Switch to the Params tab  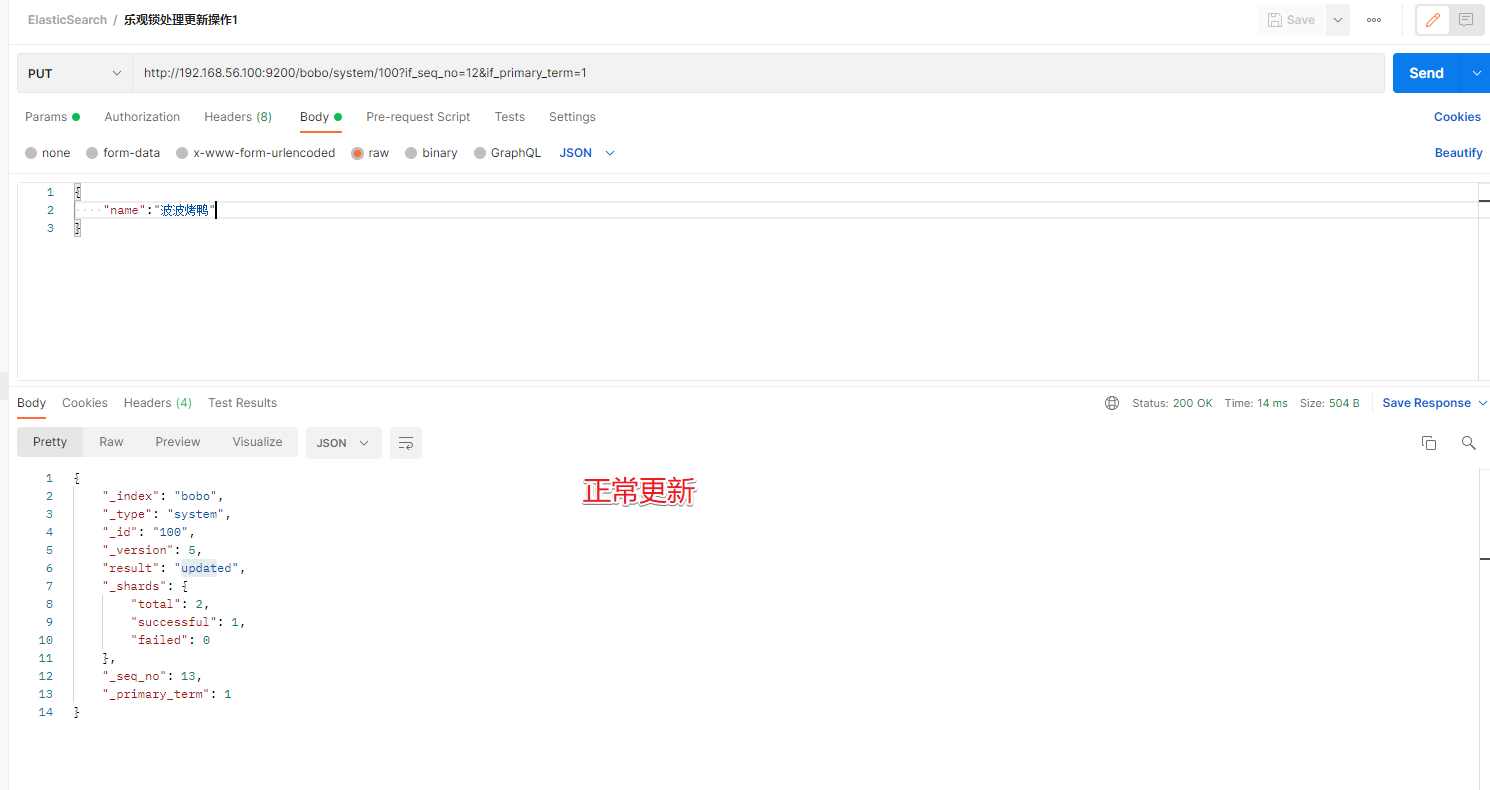click(x=52, y=117)
